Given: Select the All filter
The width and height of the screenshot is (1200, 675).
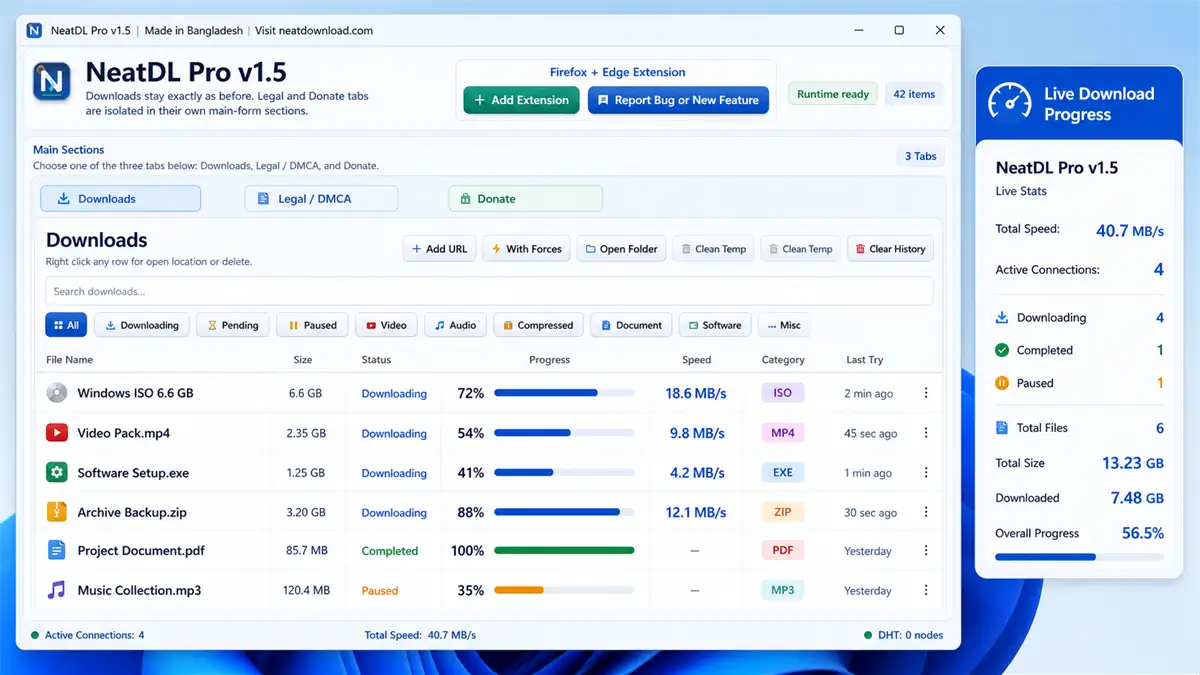Looking at the screenshot, I should (x=66, y=325).
